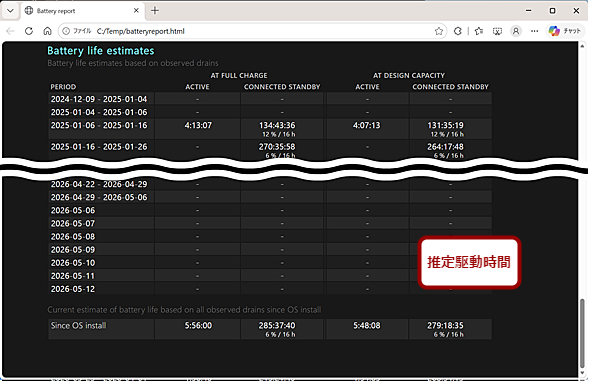Viewport: 589px width, 382px height.
Task: Select the AT FULL CHARGE header
Action: (239, 75)
